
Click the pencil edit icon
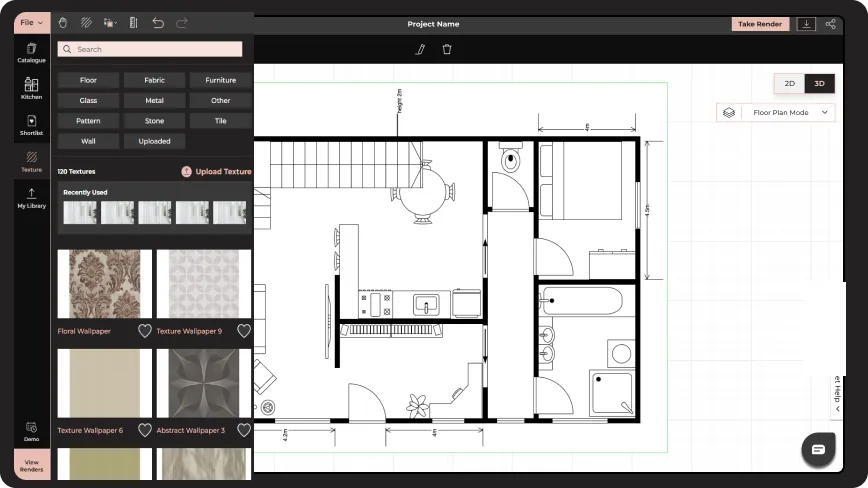(420, 49)
